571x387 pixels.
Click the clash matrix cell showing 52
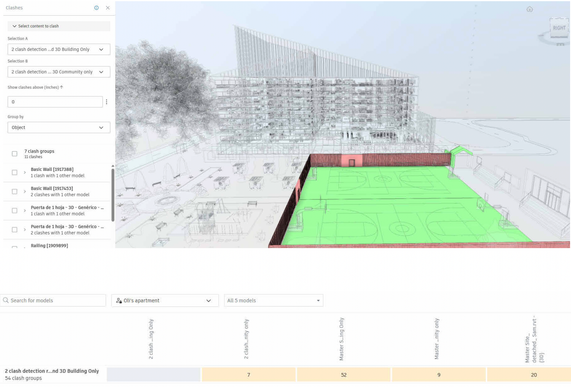343,375
